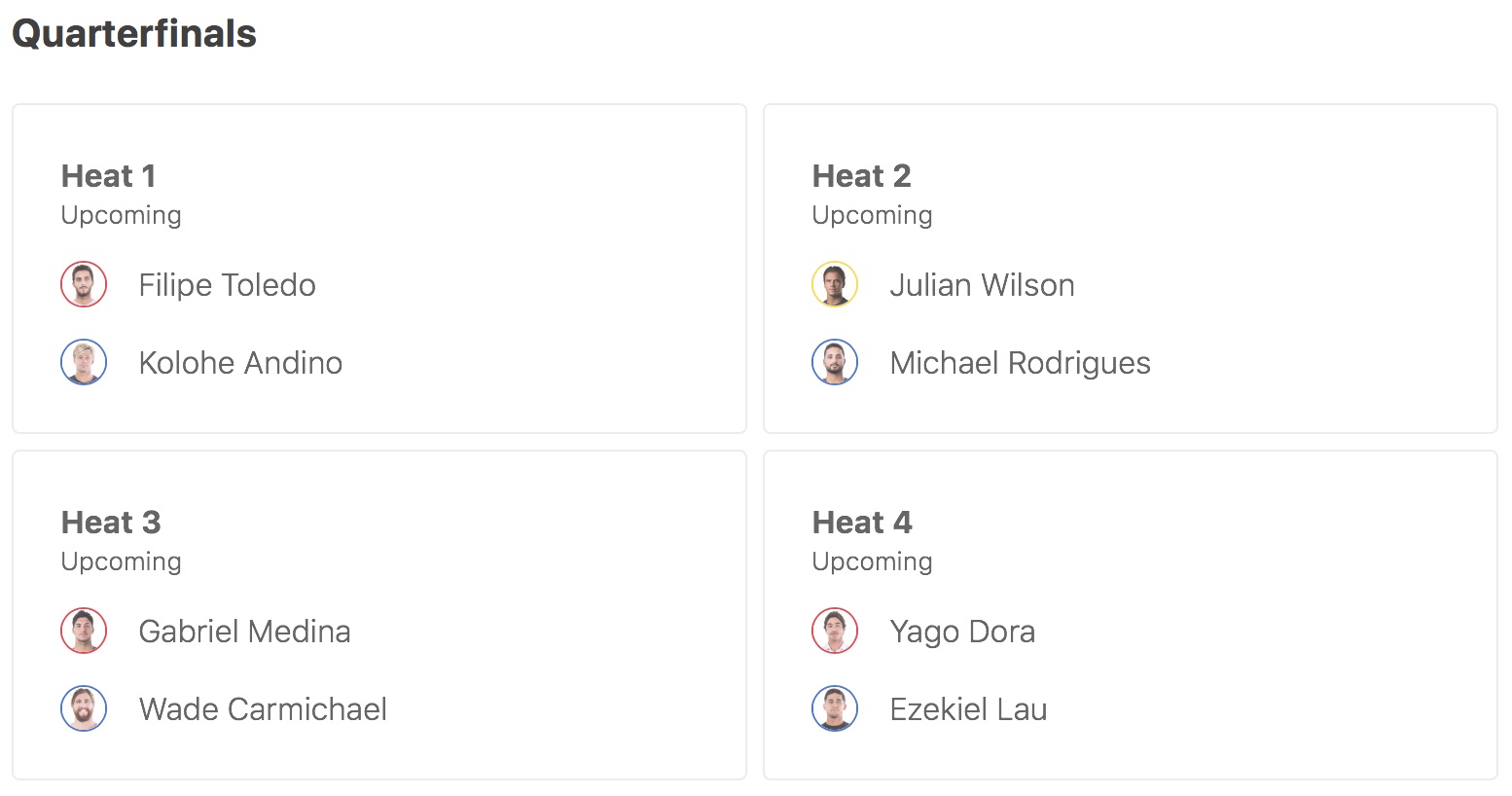This screenshot has height=796, width=1512.
Task: Click Yago Dora's avatar icon
Action: (835, 632)
